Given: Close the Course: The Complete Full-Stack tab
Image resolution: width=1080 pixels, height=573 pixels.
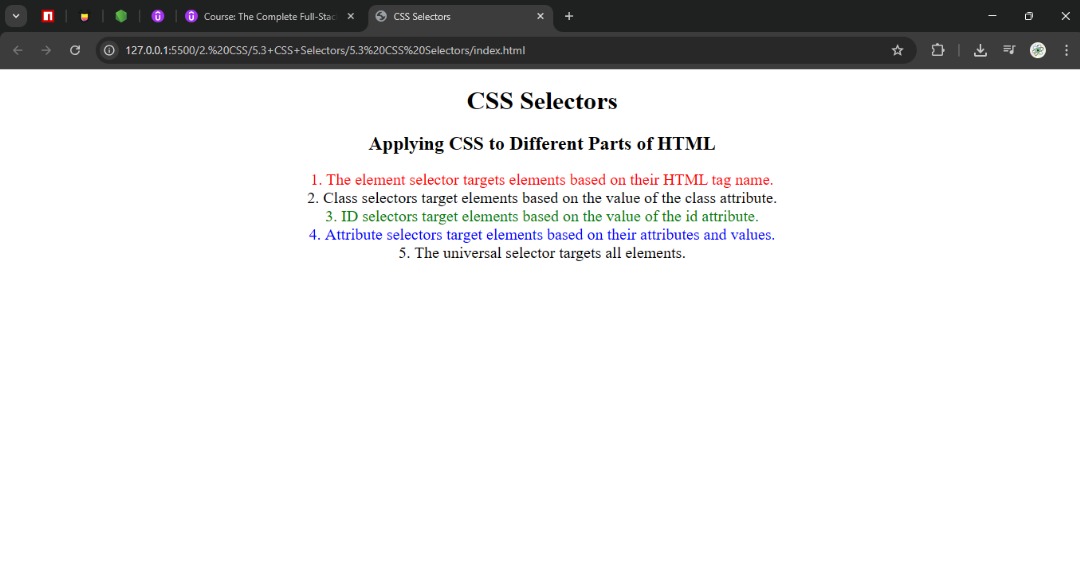Looking at the screenshot, I should click(351, 16).
